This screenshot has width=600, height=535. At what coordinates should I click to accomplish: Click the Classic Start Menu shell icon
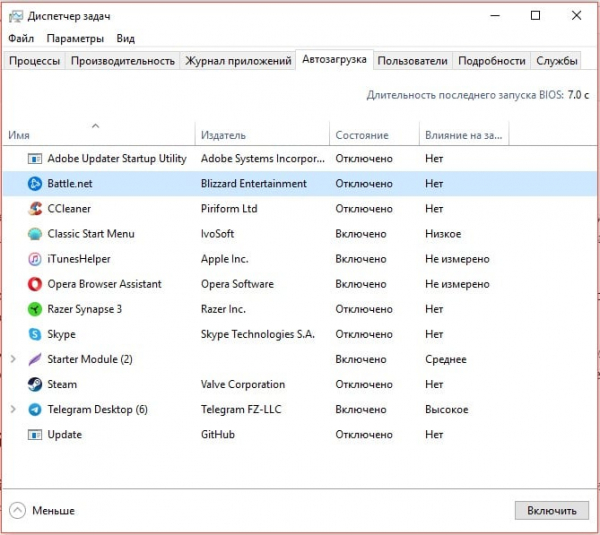(35, 234)
